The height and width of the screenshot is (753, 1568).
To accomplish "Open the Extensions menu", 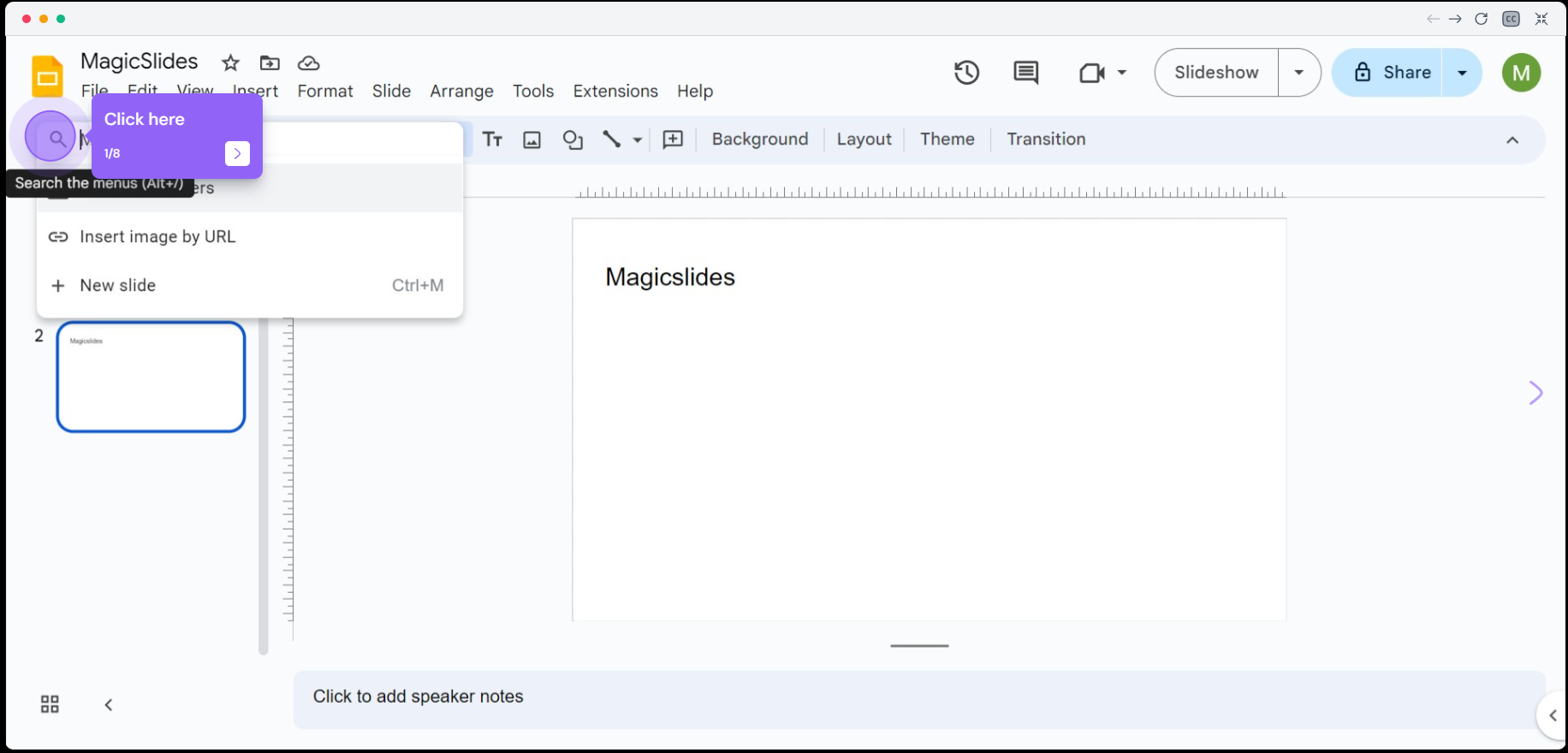I will tap(615, 92).
